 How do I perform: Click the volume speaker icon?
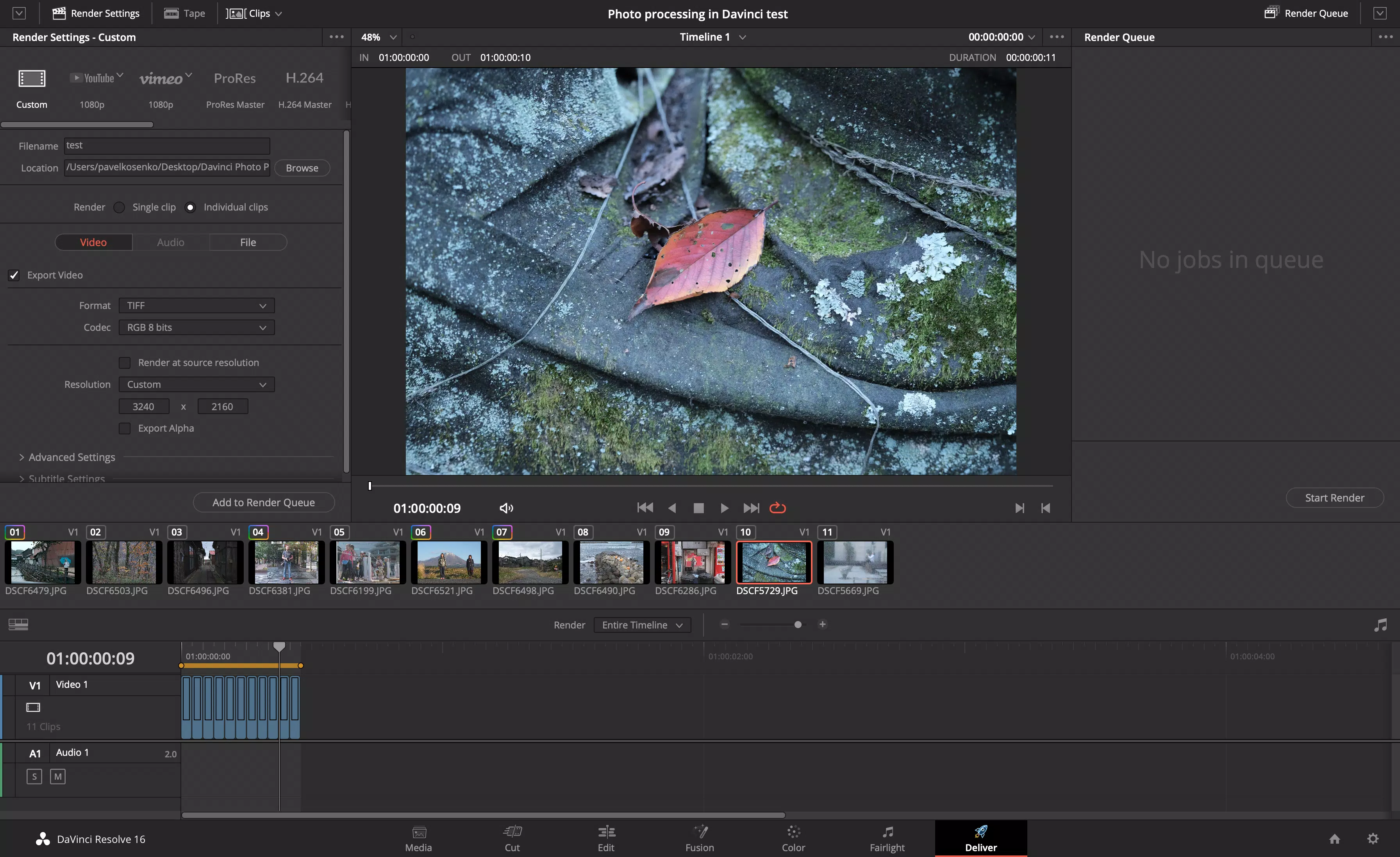(x=506, y=508)
